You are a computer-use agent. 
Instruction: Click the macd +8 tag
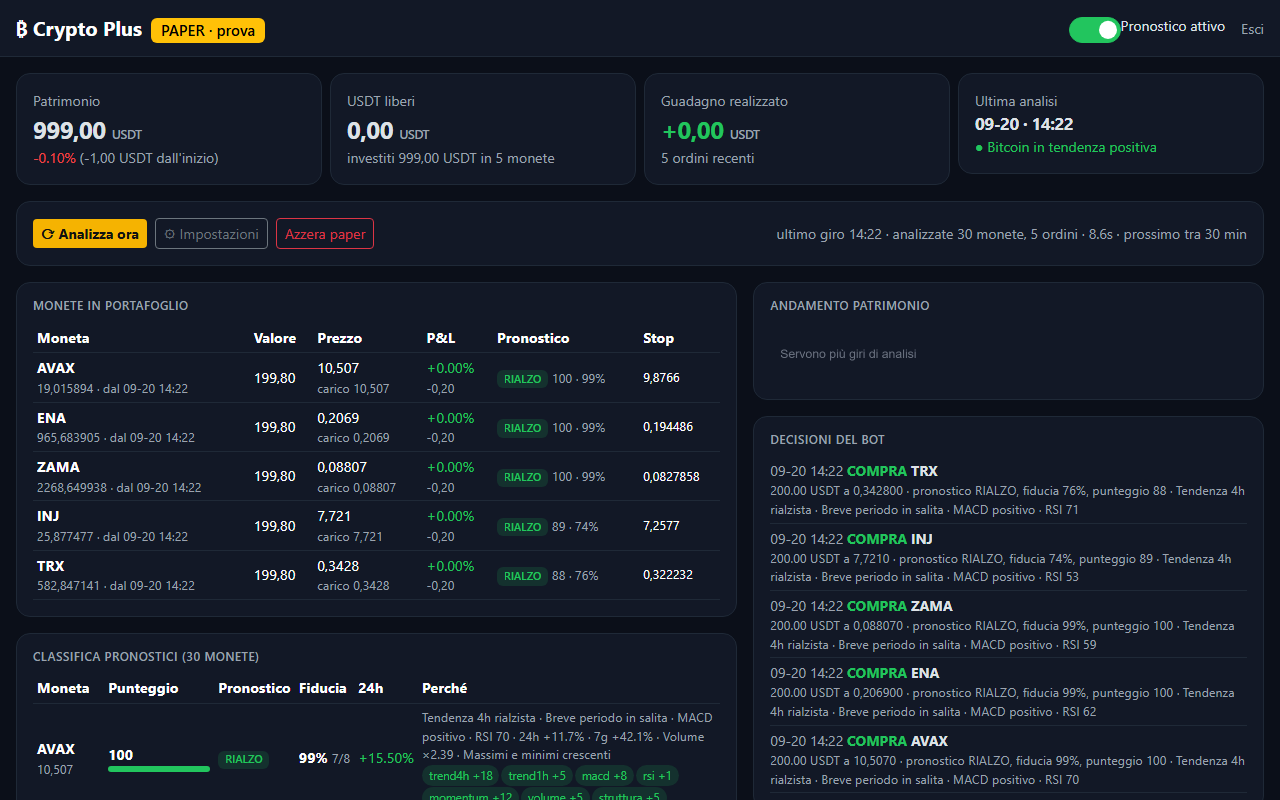[605, 776]
